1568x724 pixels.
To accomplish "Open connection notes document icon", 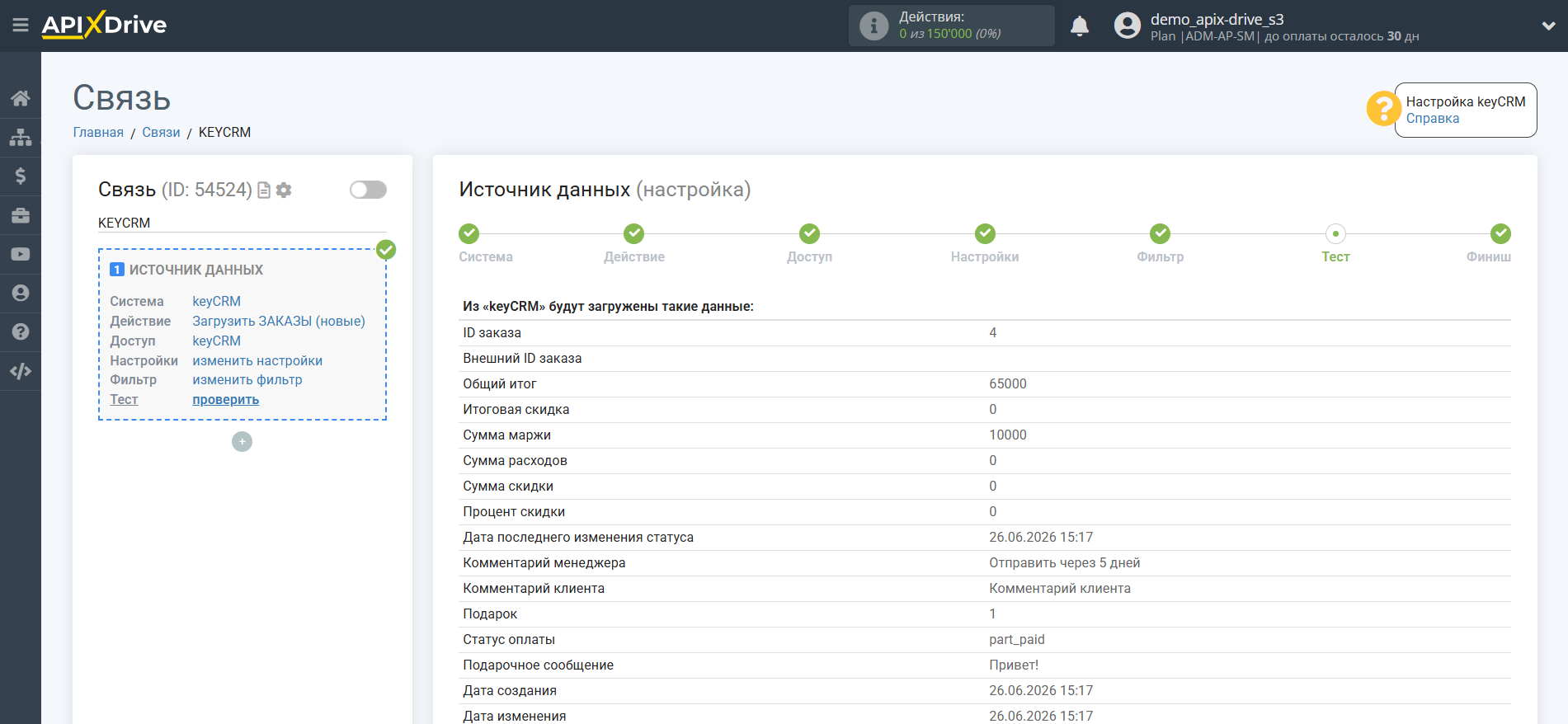I will click(x=264, y=190).
